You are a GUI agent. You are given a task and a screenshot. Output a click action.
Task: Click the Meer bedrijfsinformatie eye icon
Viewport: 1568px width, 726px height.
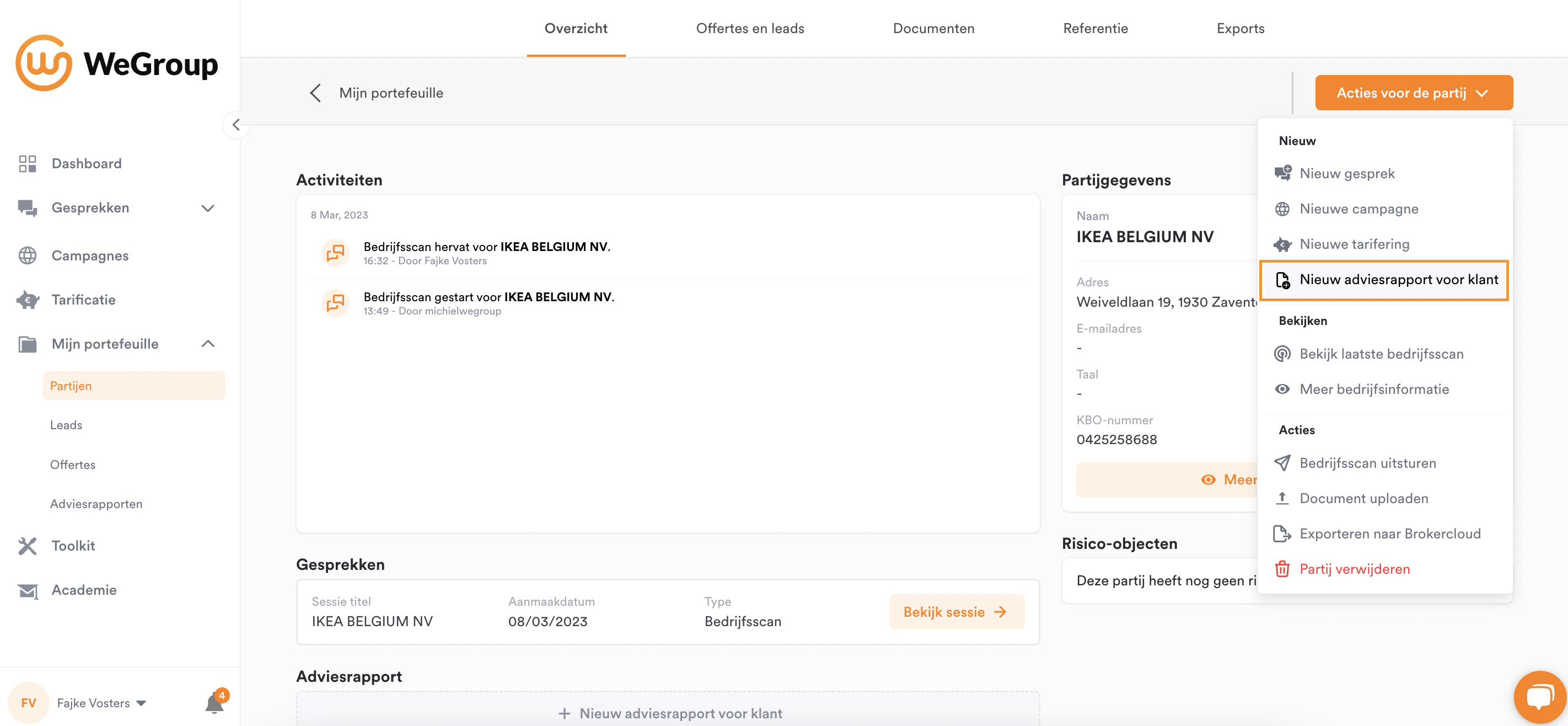tap(1282, 389)
